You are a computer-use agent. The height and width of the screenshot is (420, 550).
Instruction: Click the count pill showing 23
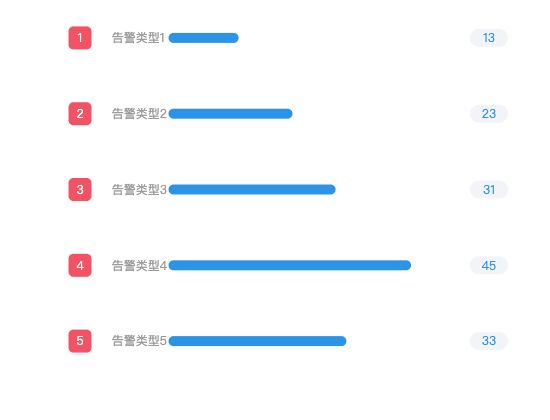489,114
